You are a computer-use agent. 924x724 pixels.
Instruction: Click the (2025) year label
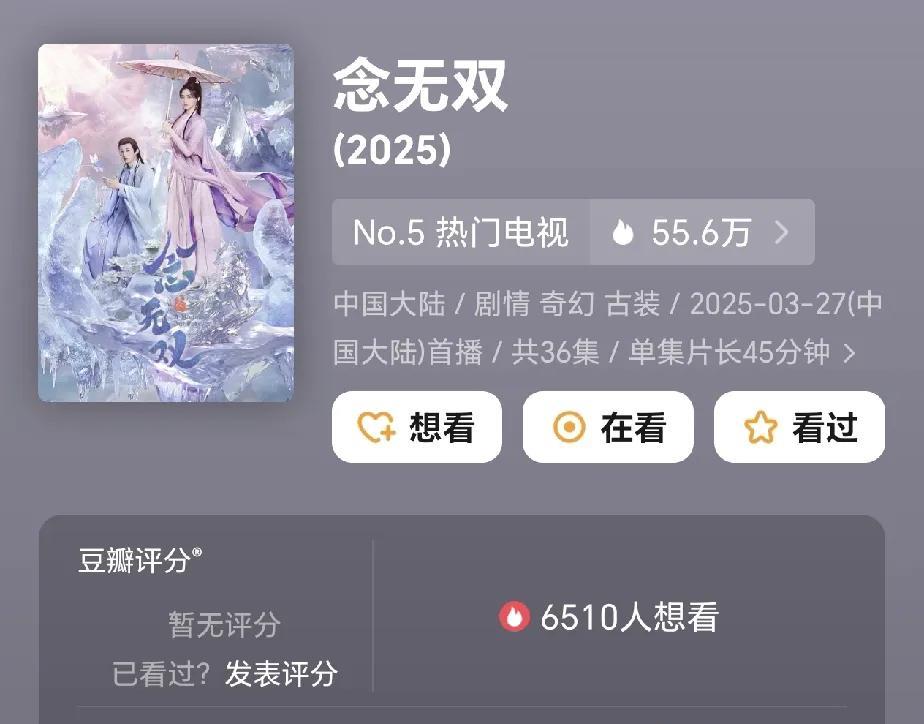392,148
